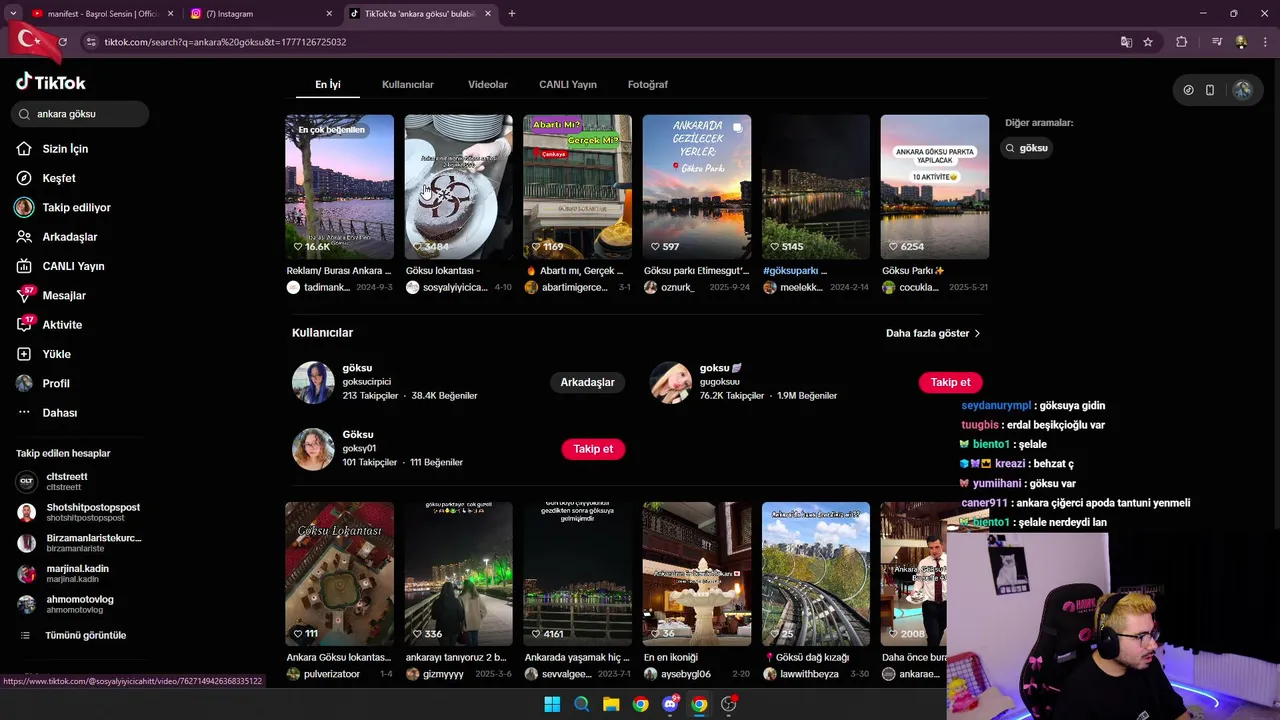Open Dahası three-dots menu
1280x720 pixels.
[24, 413]
